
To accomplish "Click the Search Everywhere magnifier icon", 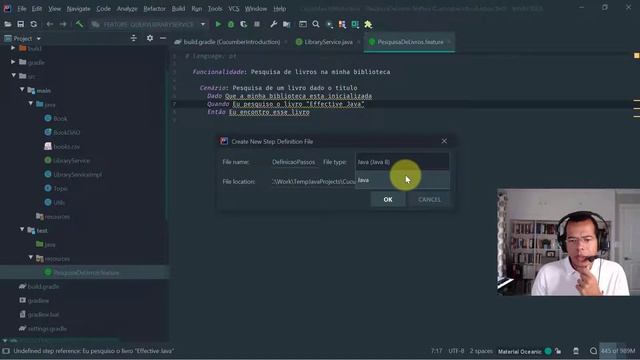I will (316, 24).
